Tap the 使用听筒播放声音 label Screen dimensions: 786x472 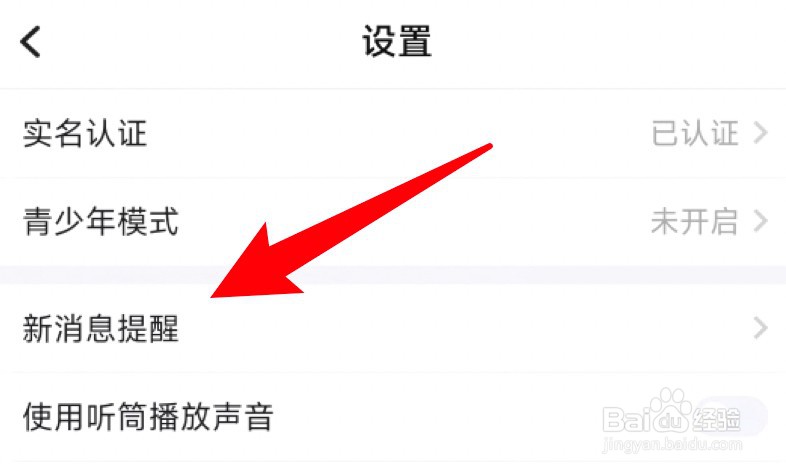pos(148,417)
